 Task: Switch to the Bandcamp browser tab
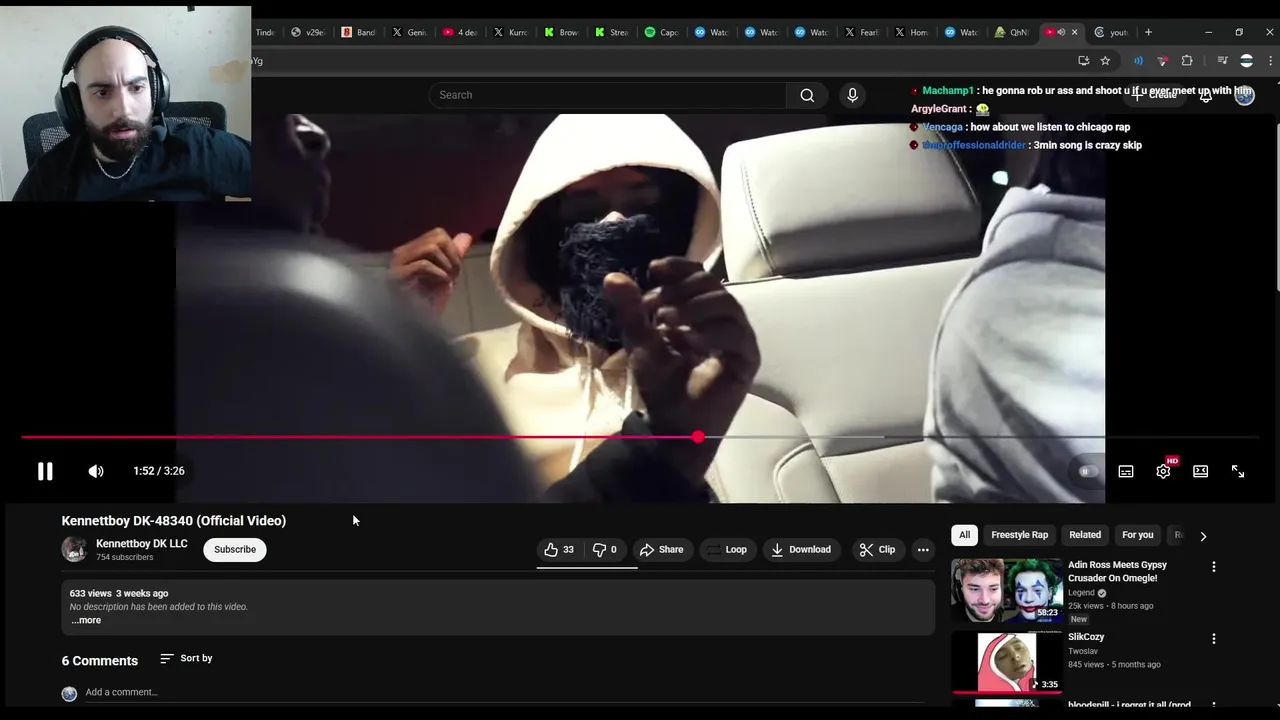pos(358,32)
